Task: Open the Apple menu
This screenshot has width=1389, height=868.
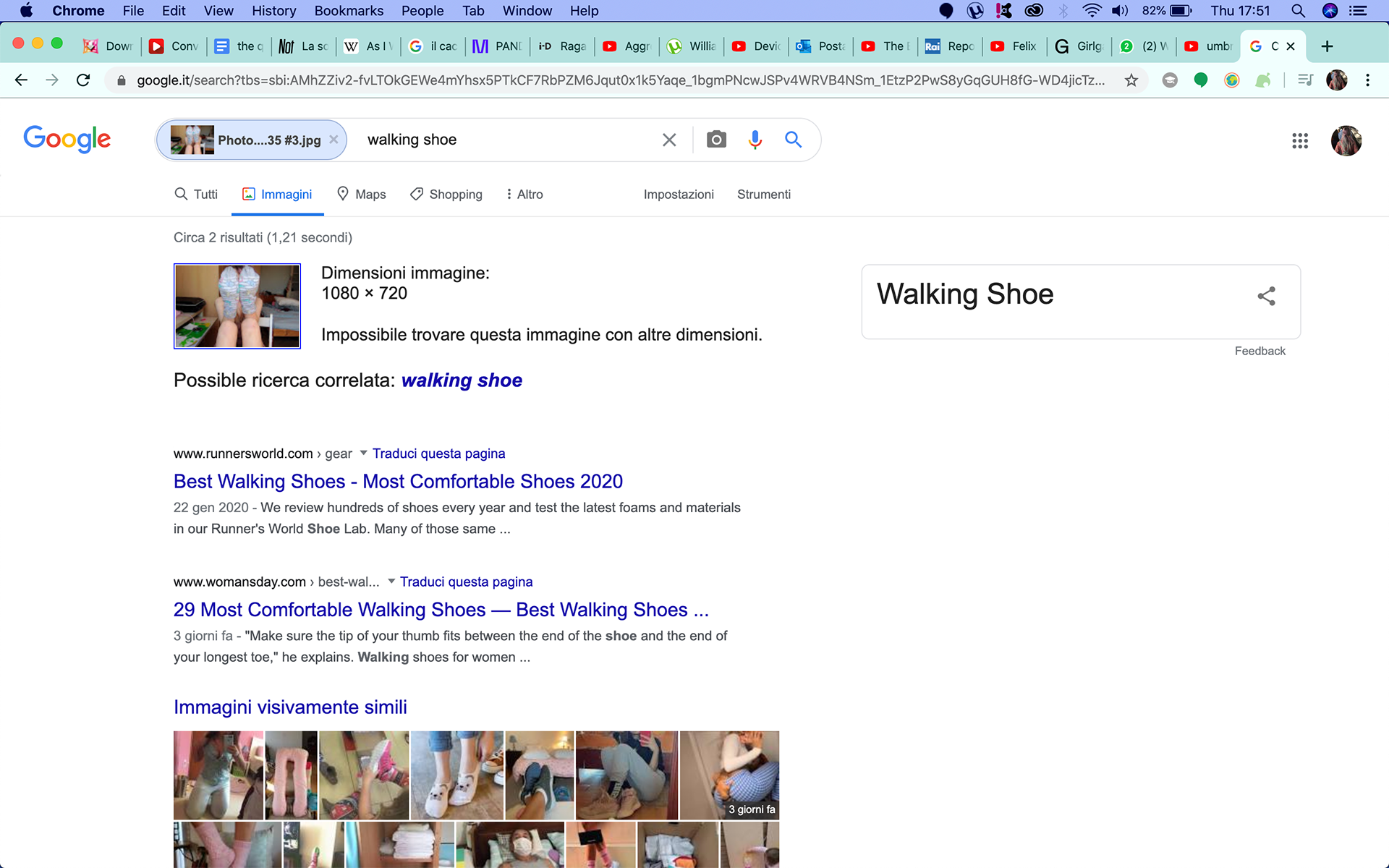Action: [x=26, y=11]
